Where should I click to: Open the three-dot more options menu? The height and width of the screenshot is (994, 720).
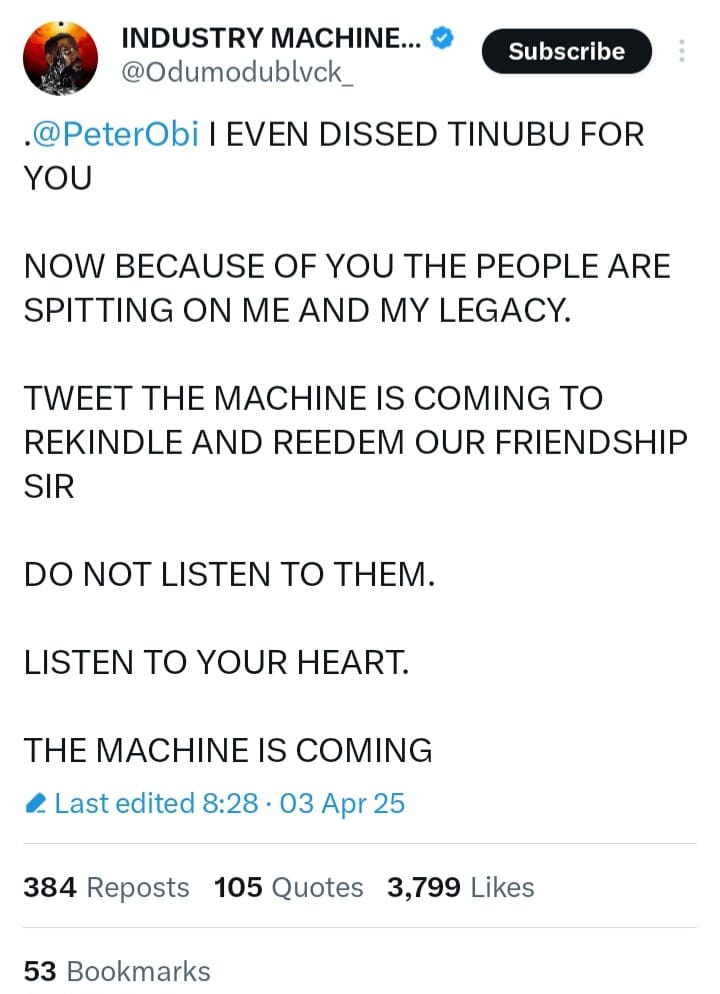pyautogui.click(x=682, y=51)
